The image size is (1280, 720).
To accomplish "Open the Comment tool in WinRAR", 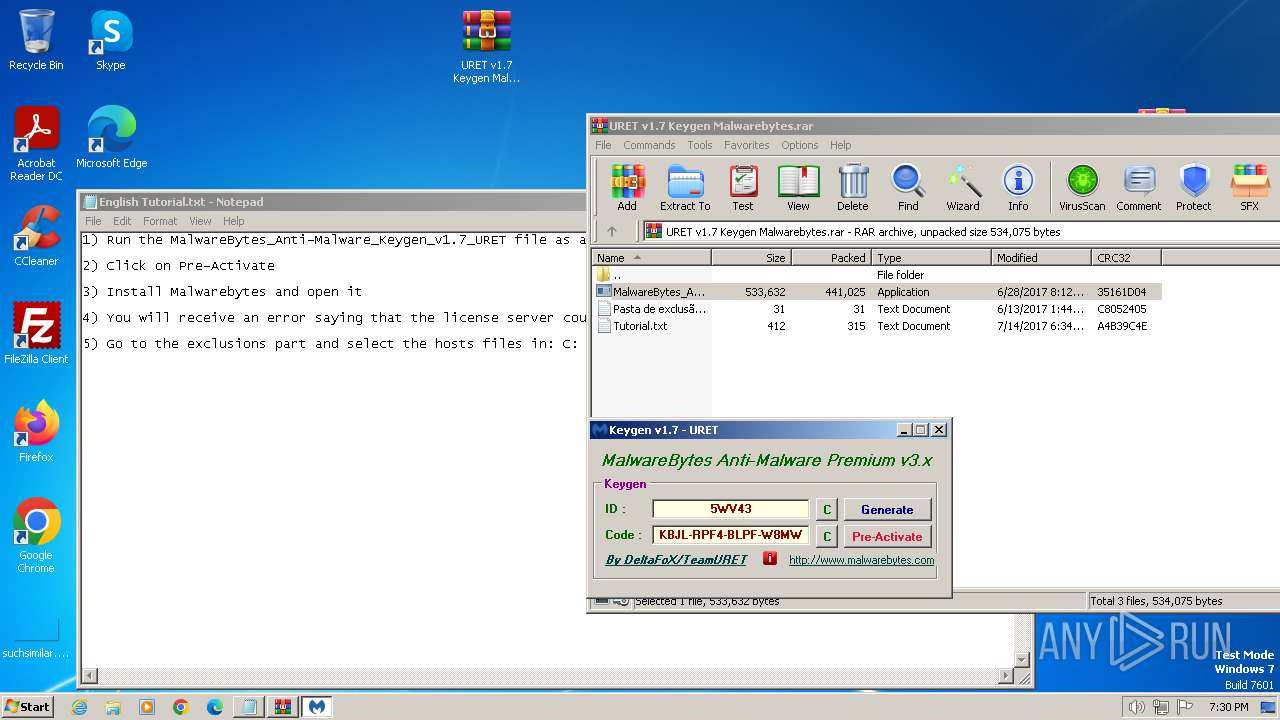I will [x=1139, y=188].
